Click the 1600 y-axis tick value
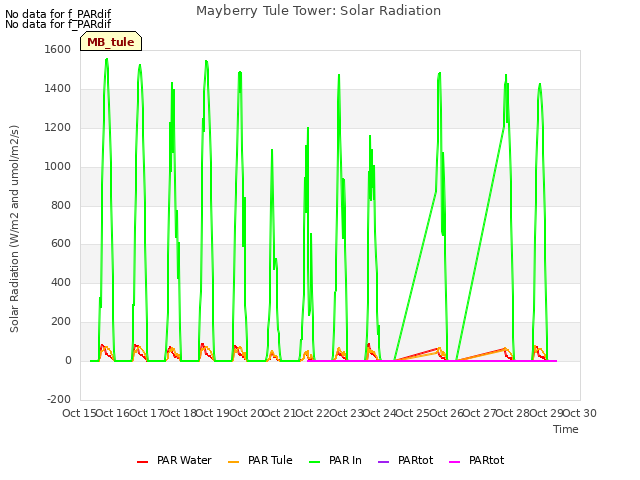 pyautogui.click(x=58, y=49)
